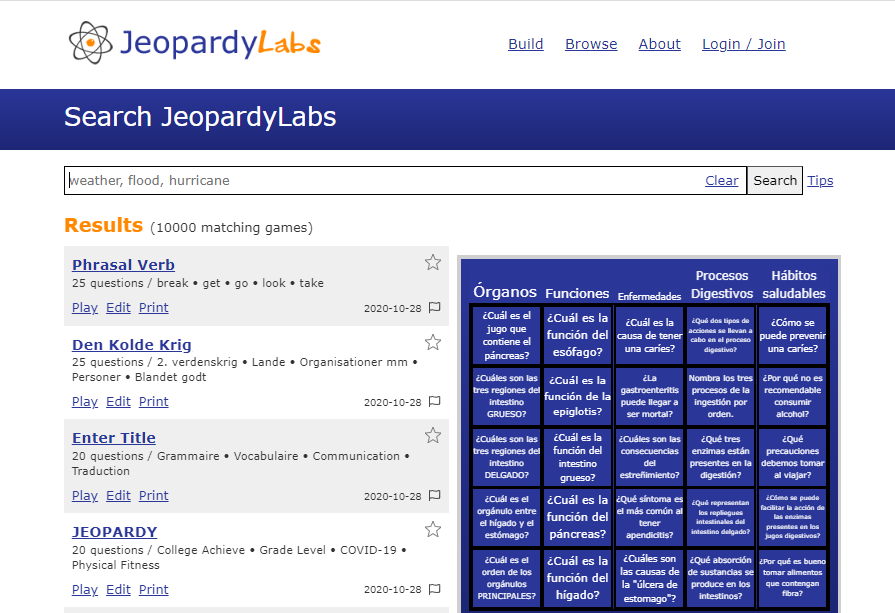Viewport: 895px width, 613px height.
Task: Click the Phrasal Verb date 2020-10-28
Action: tap(393, 308)
